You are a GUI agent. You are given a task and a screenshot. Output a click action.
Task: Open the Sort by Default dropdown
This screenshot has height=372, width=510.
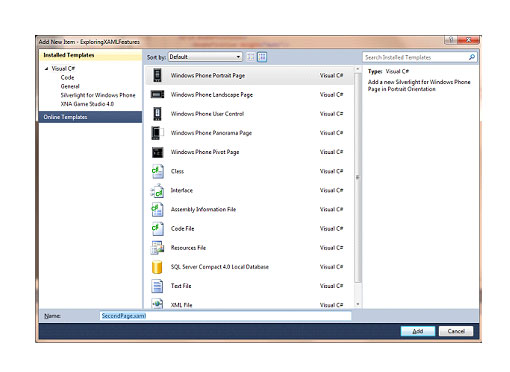click(x=205, y=57)
